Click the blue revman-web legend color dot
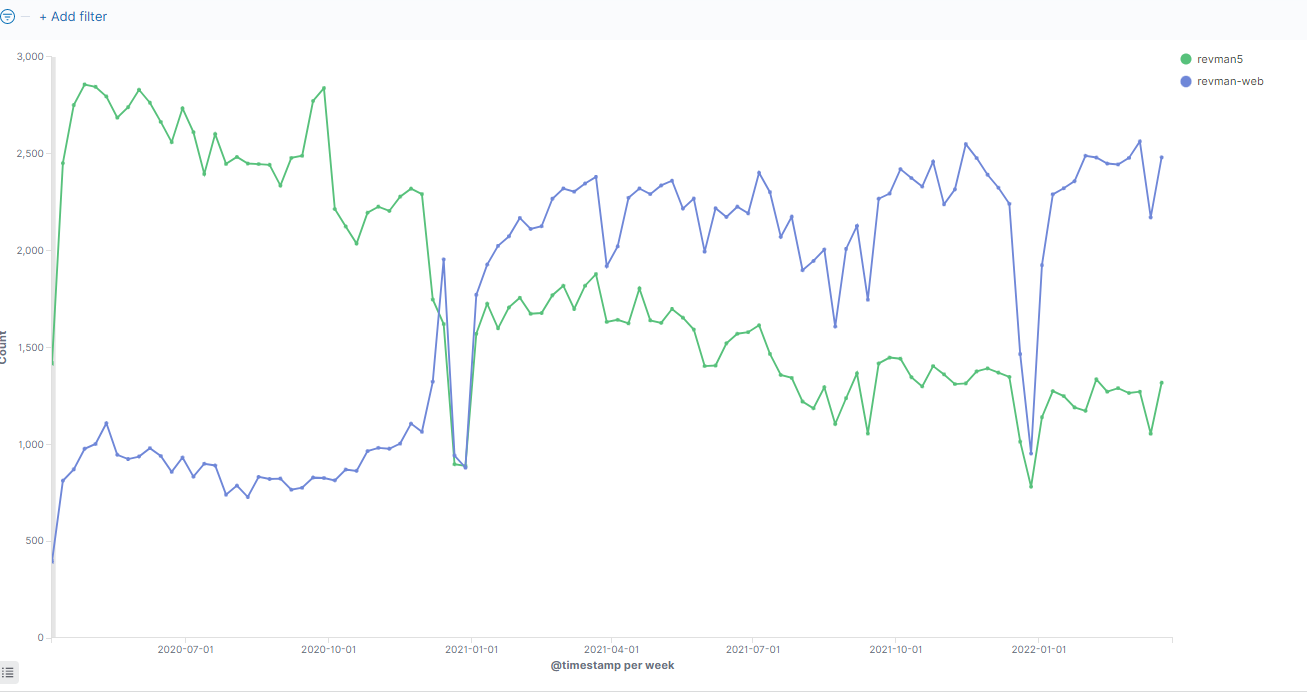This screenshot has height=695, width=1307. [x=1186, y=81]
